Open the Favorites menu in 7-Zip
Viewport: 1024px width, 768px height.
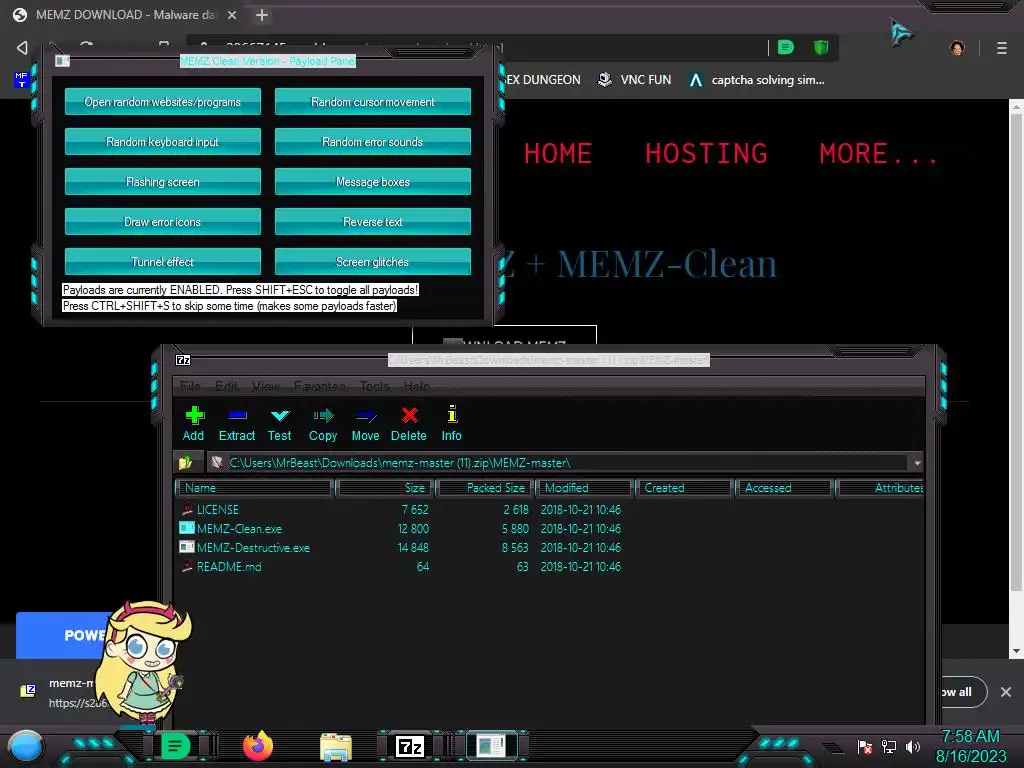pos(319,386)
